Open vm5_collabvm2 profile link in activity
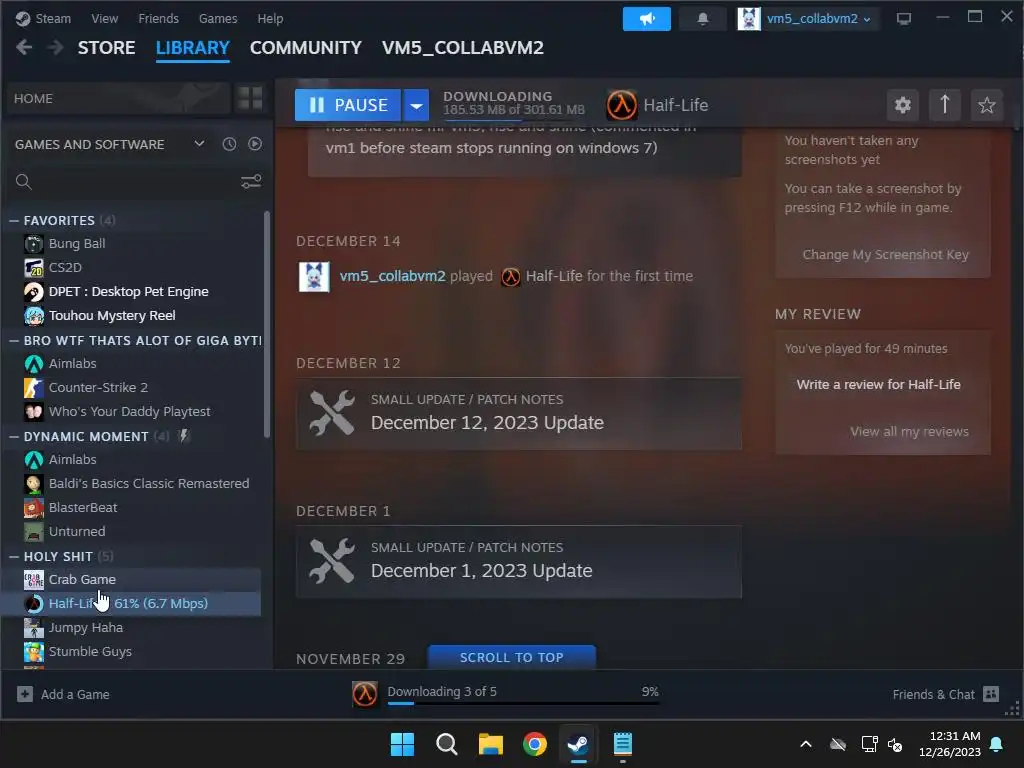Viewport: 1024px width, 768px height. (392, 276)
